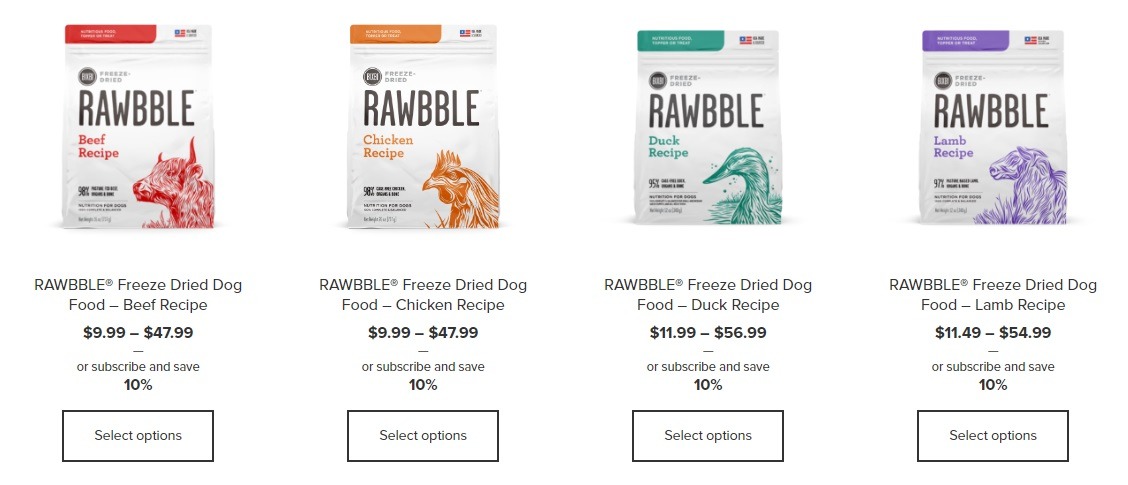
Task: Click Select options under Lamb Recipe
Action: [x=993, y=436]
